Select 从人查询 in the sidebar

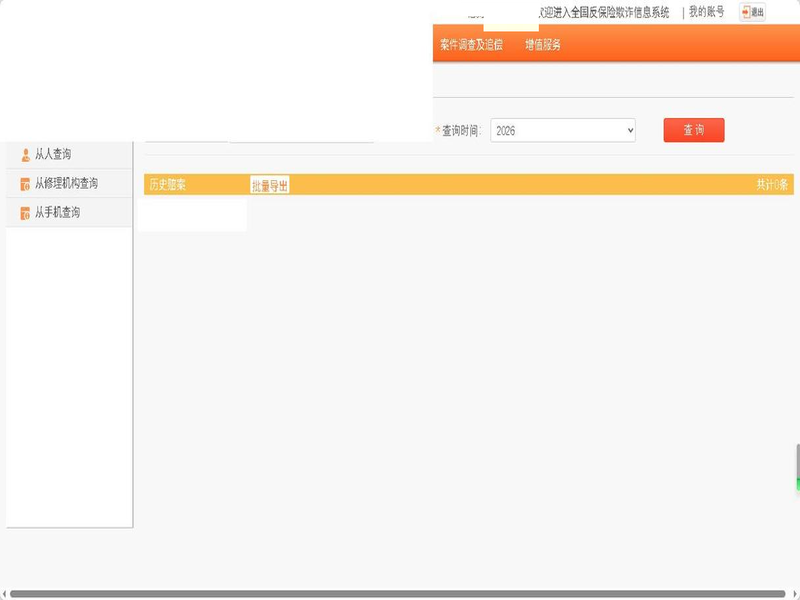[53, 155]
